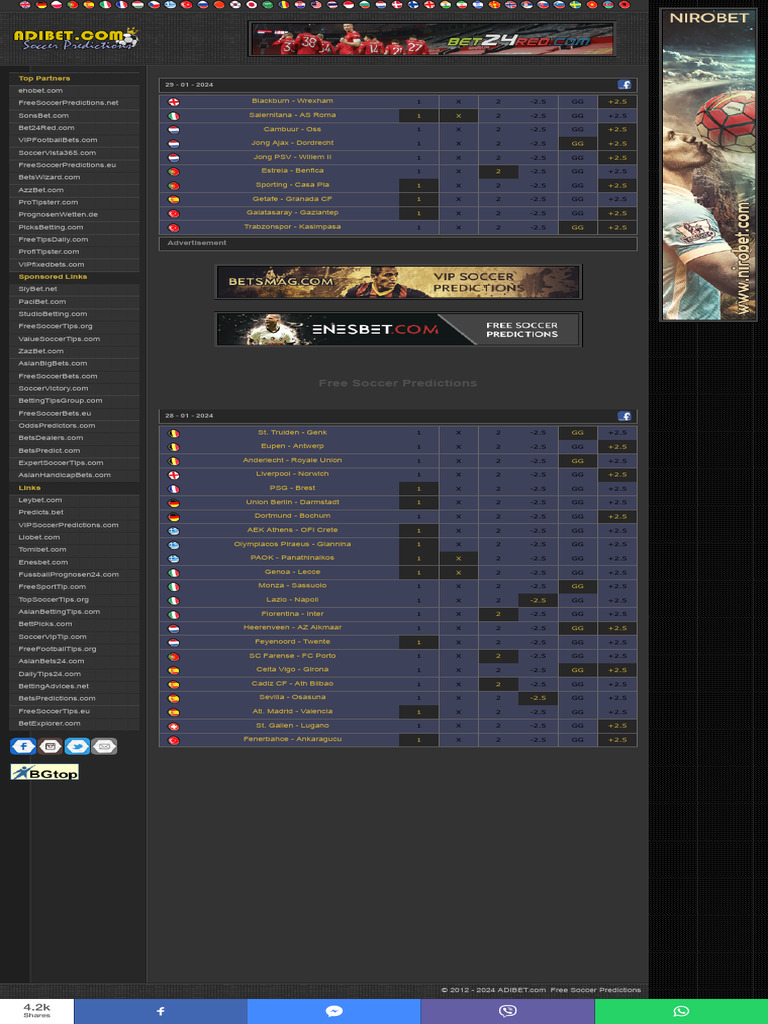This screenshot has height=1024, width=768.
Task: Click the ADIBET.COM site logo
Action: coord(76,39)
